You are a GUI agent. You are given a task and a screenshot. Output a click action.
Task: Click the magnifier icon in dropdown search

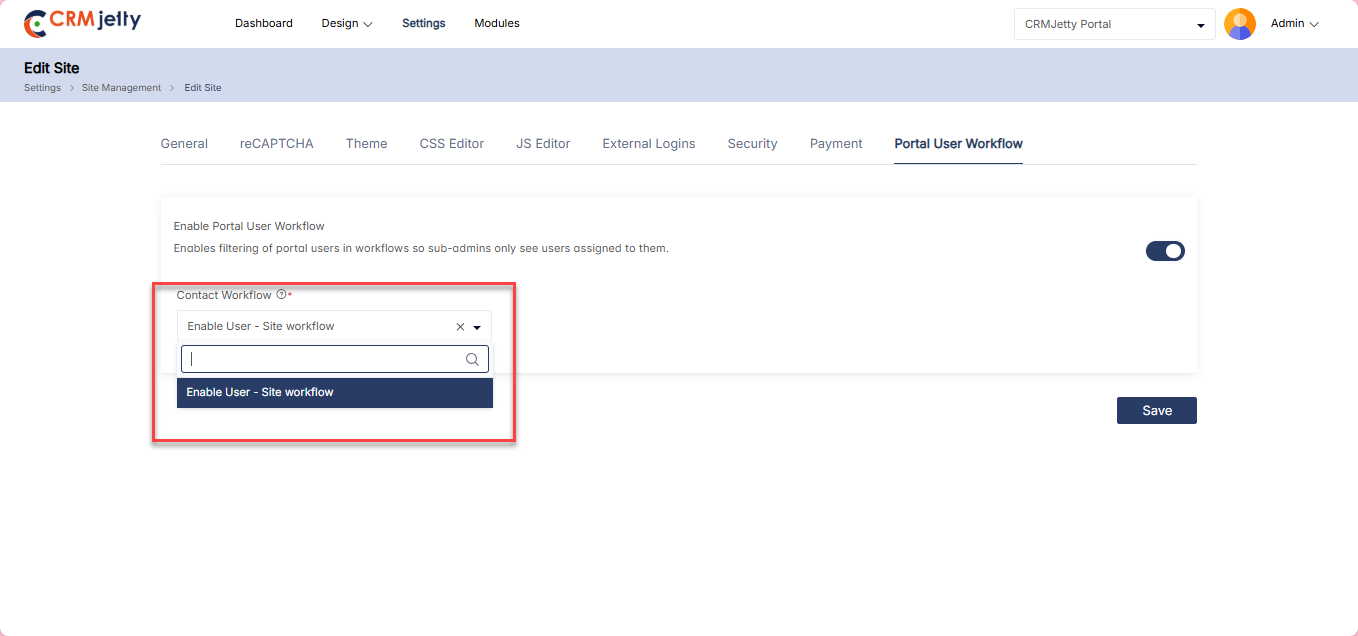point(473,359)
